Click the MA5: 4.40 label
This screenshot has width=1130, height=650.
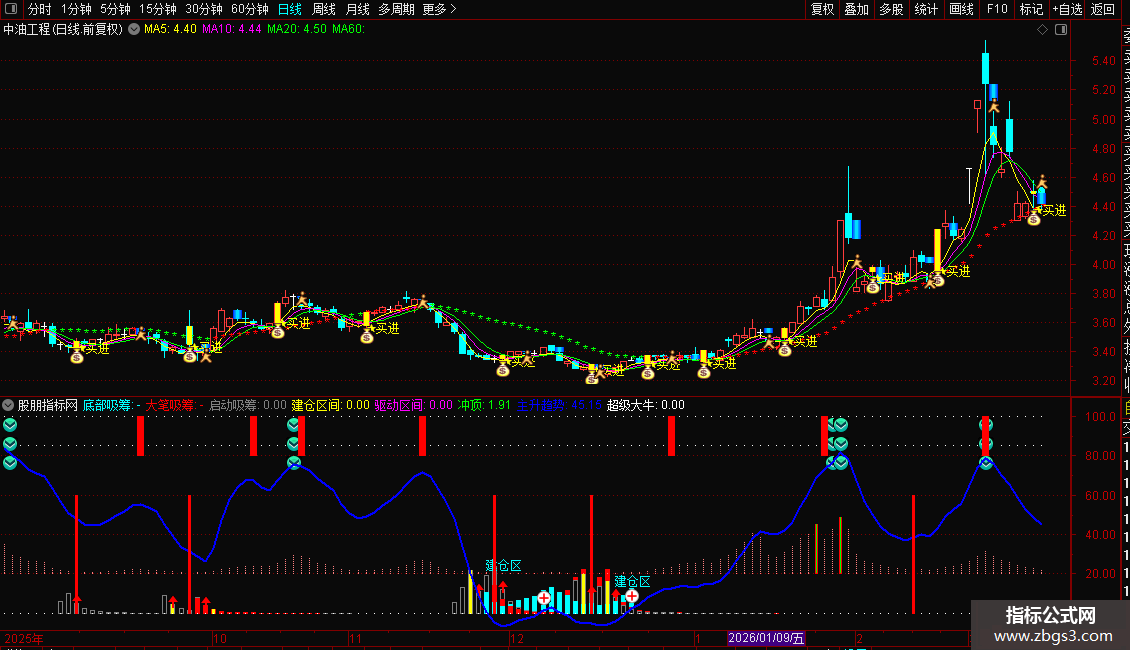(x=170, y=30)
